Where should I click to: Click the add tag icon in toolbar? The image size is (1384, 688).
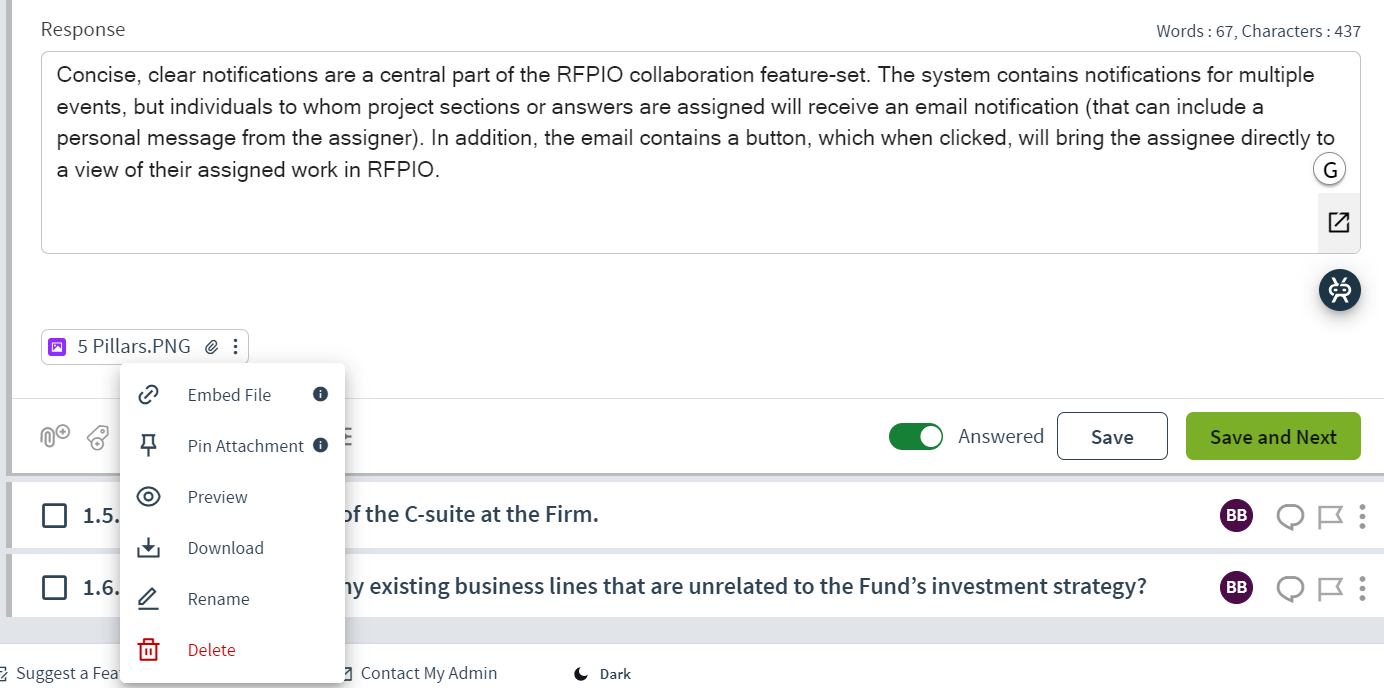click(97, 437)
